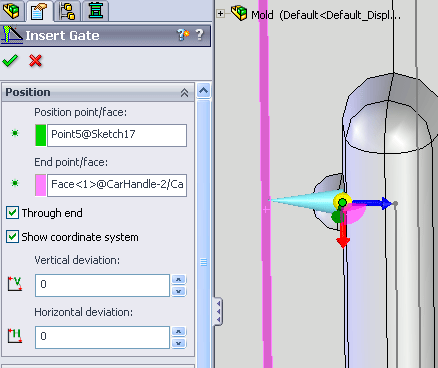Click the green star icon beside Position point
438x368 pixels.
click(15, 133)
